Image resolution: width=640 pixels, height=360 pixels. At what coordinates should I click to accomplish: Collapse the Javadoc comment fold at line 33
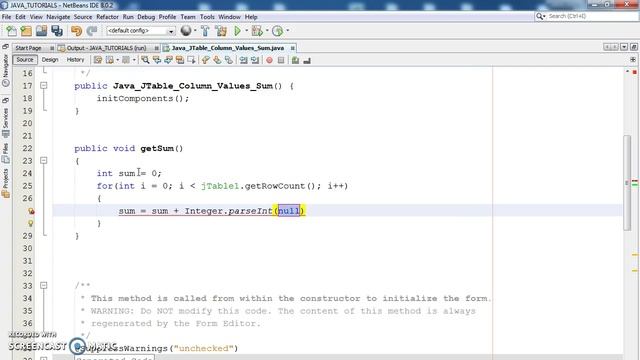coord(44,286)
